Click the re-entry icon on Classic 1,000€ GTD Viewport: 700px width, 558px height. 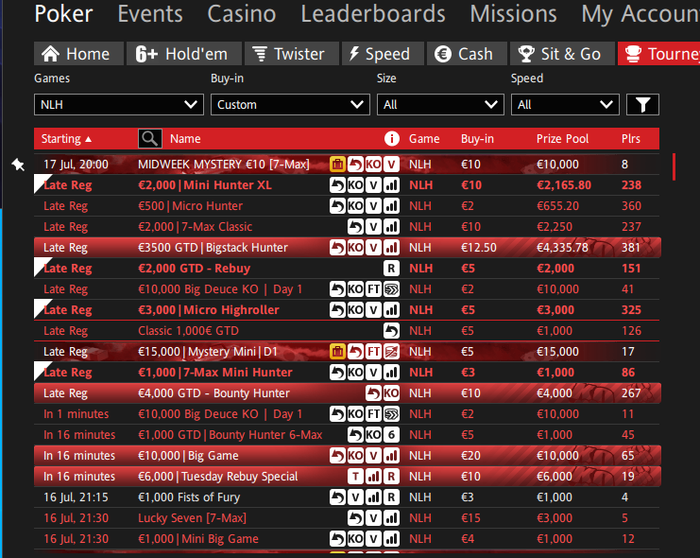click(392, 331)
